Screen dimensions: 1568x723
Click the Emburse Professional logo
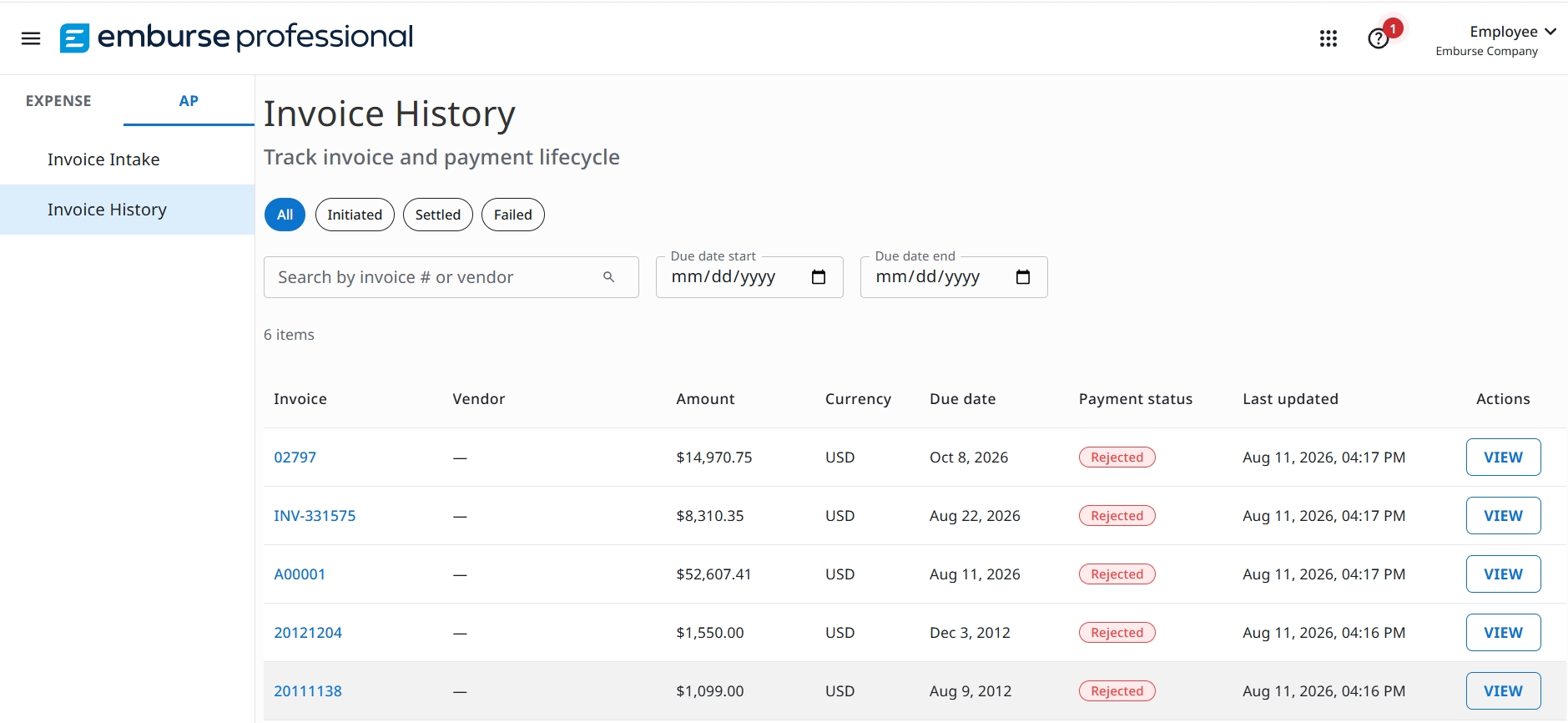(x=236, y=38)
